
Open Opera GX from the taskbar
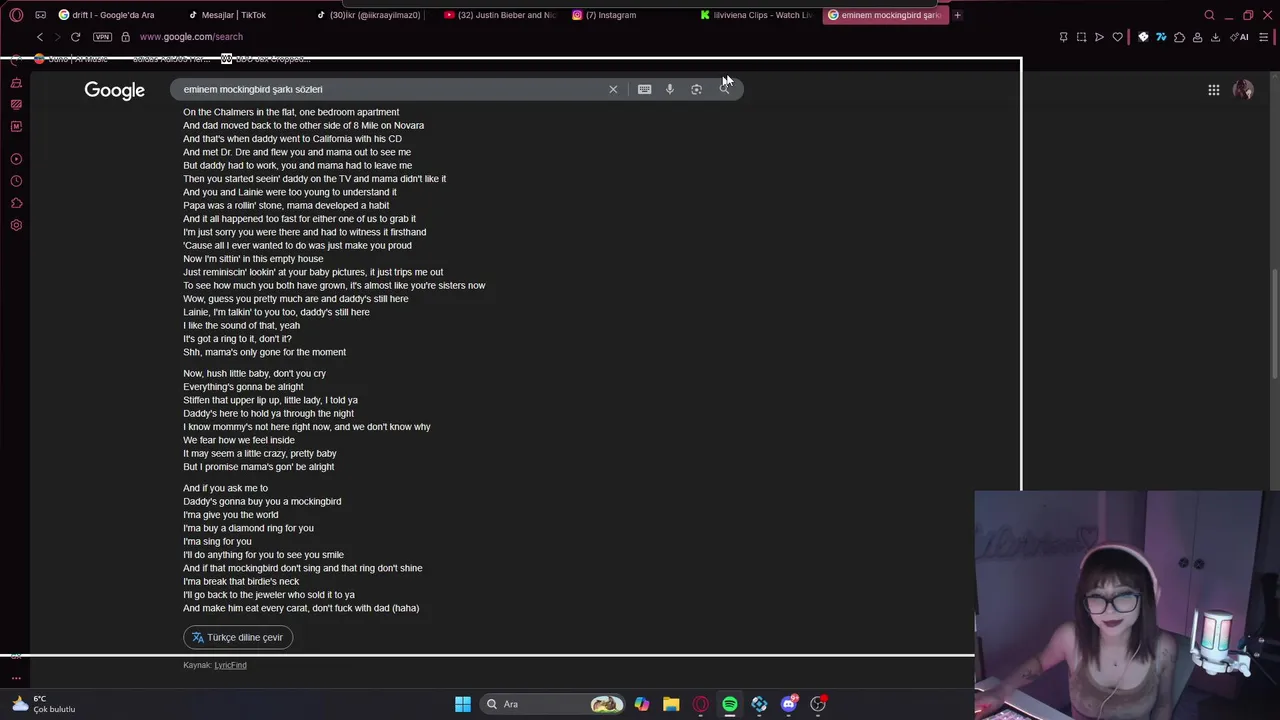pyautogui.click(x=700, y=704)
